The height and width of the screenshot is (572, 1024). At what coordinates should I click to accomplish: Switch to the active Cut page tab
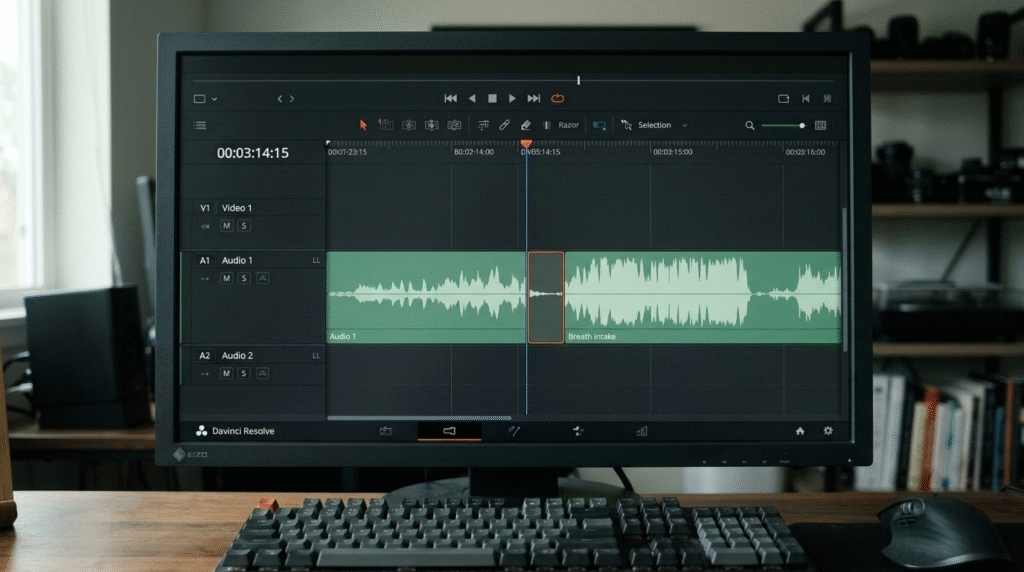(449, 431)
